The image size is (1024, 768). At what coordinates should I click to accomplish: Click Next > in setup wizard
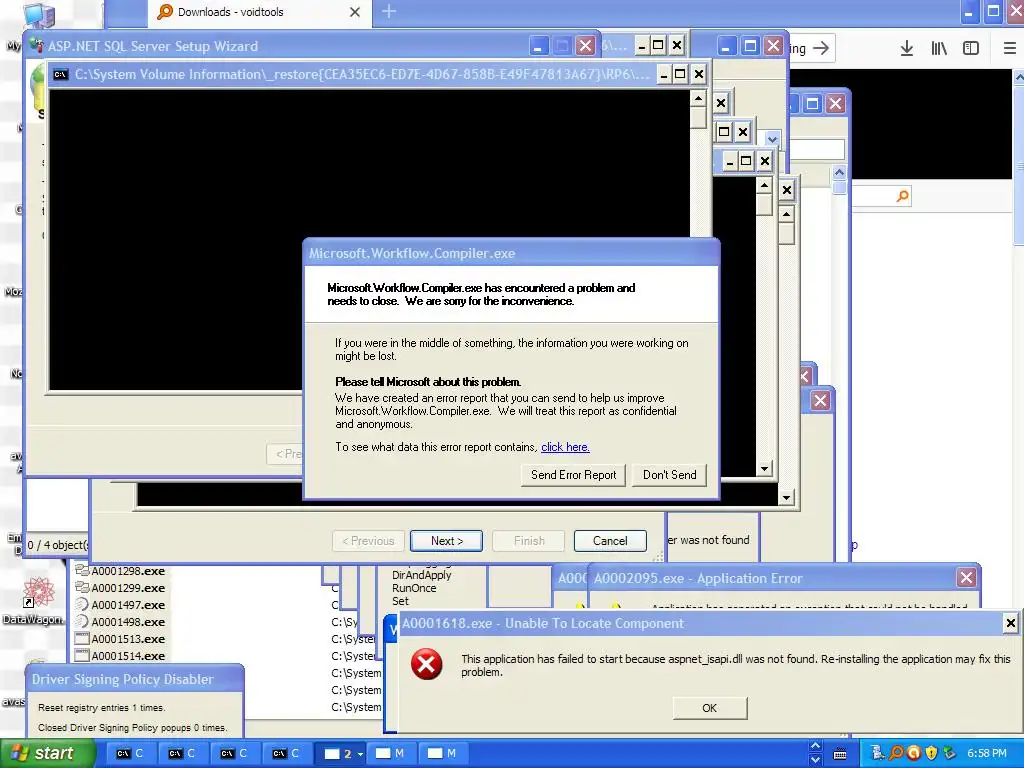(447, 541)
